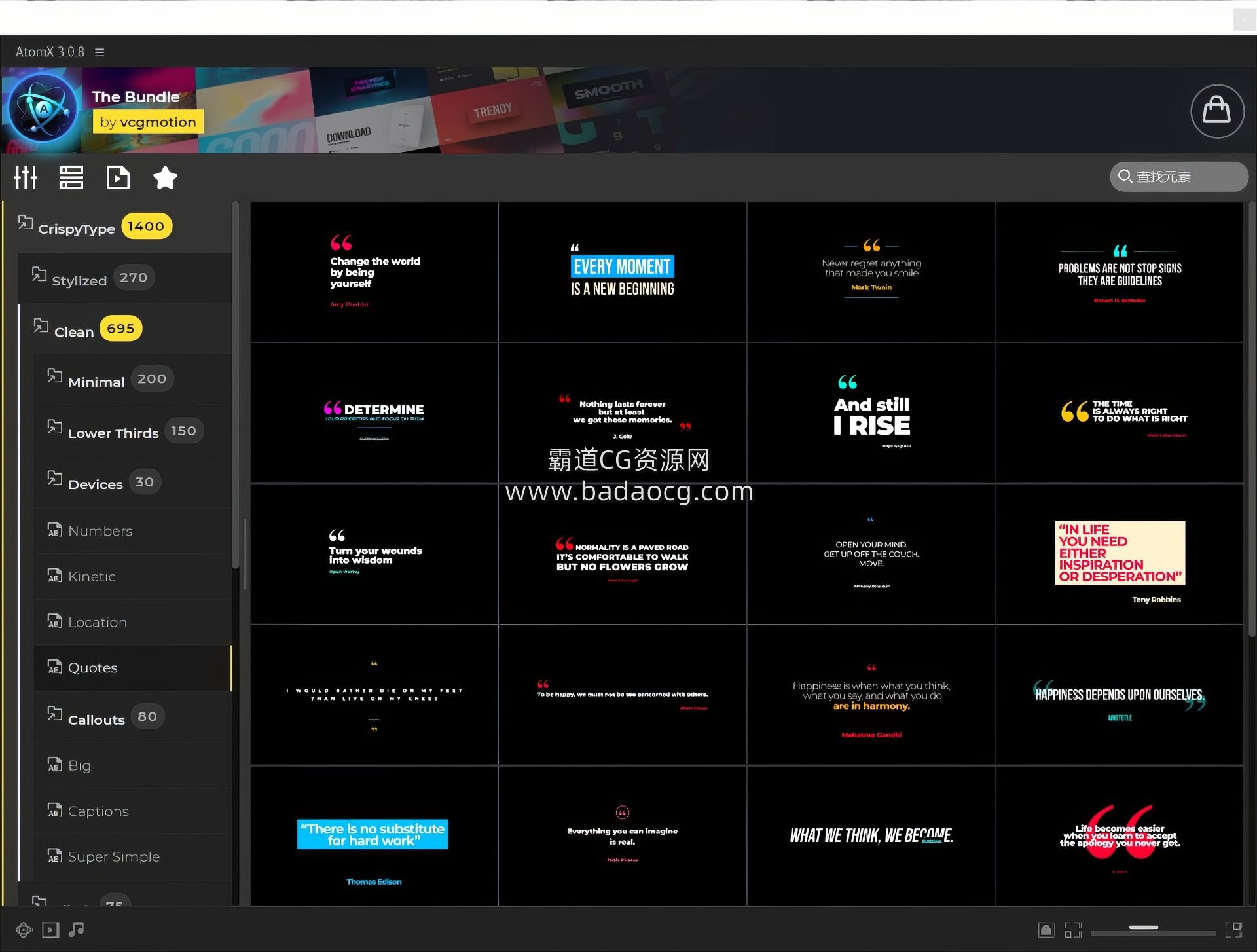The width and height of the screenshot is (1257, 952).
Task: Select the Big category
Action: click(133, 765)
